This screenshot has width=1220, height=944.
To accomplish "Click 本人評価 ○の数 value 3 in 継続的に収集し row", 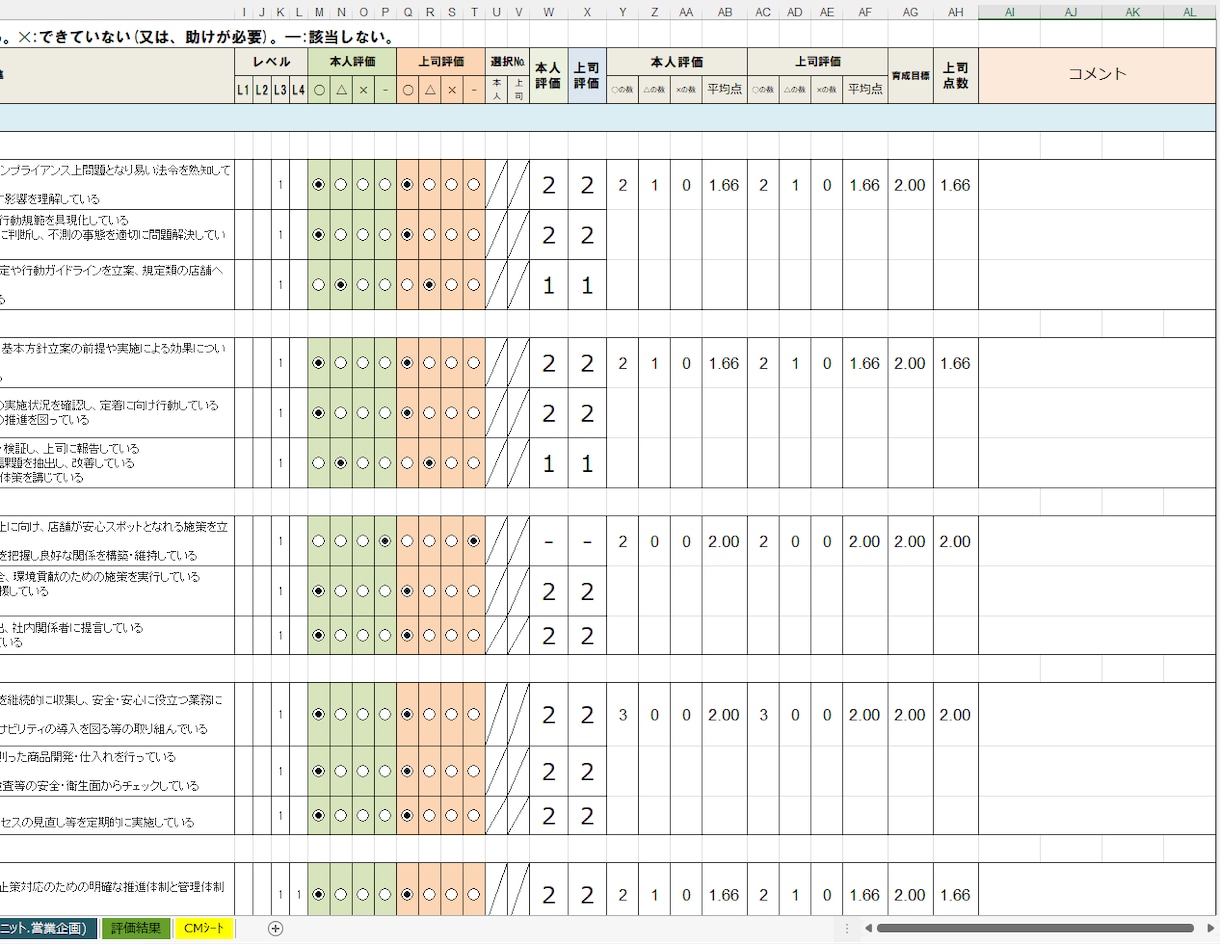I will click(x=623, y=715).
